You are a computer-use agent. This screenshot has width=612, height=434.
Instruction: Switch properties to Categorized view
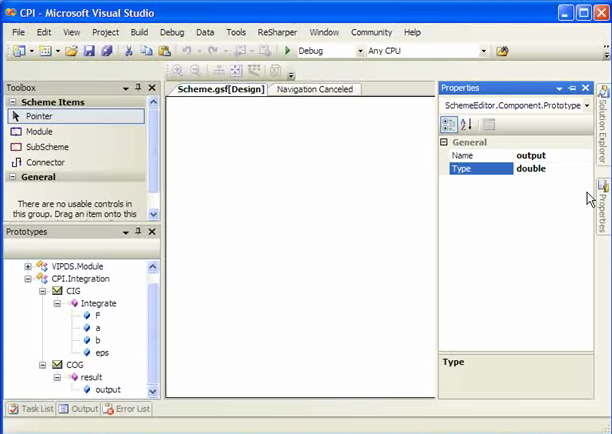pos(449,124)
